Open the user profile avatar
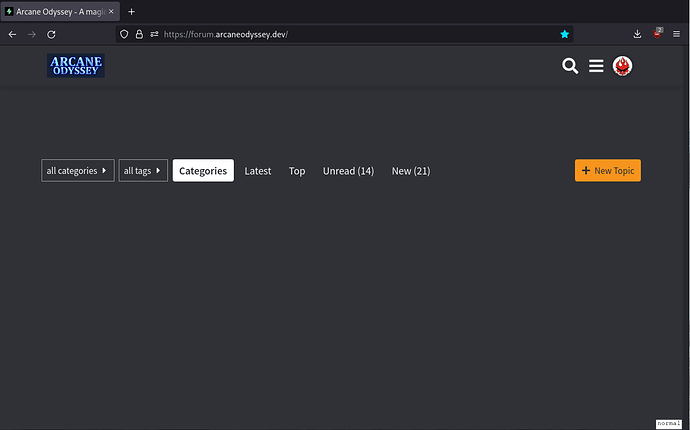The height and width of the screenshot is (430, 690). [622, 66]
